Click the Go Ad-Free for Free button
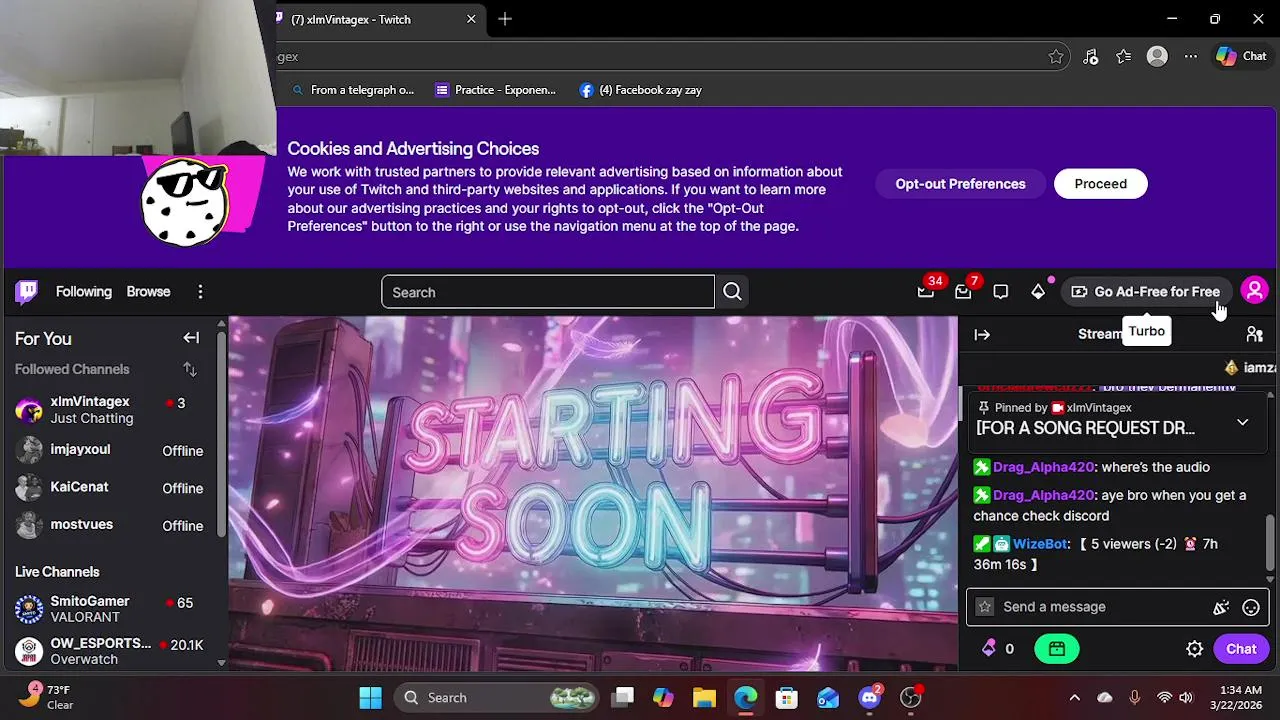1280x720 pixels. 1146,292
